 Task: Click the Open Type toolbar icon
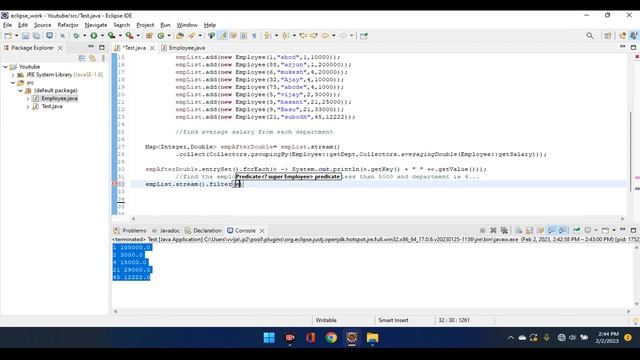pyautogui.click(x=180, y=36)
